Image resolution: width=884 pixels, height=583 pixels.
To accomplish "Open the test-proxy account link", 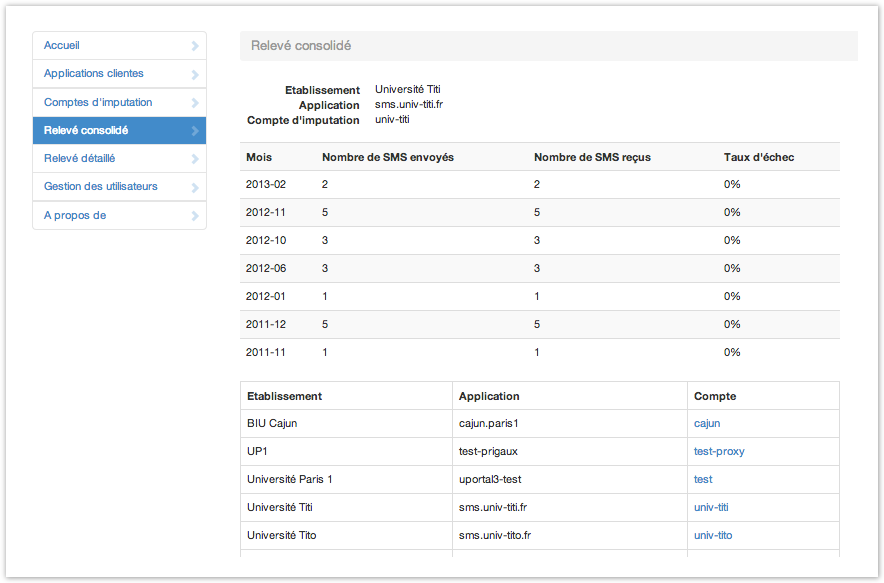I will 719,452.
